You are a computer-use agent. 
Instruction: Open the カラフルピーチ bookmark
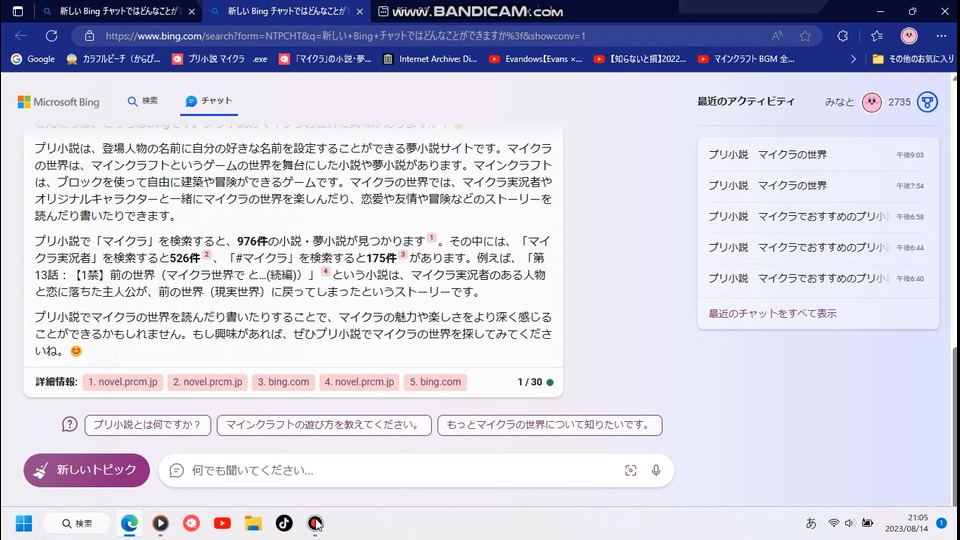point(113,59)
